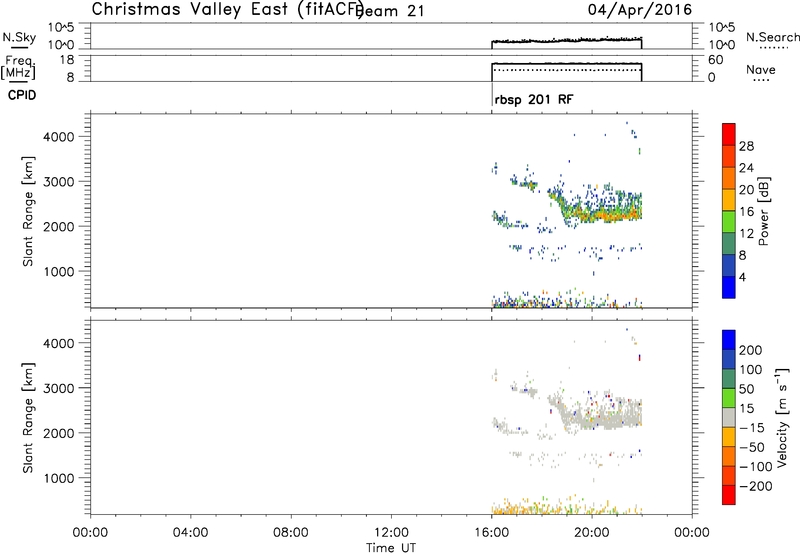800x554 pixels.
Task: Click the date label '04/Apr/2016'
Action: (640, 10)
